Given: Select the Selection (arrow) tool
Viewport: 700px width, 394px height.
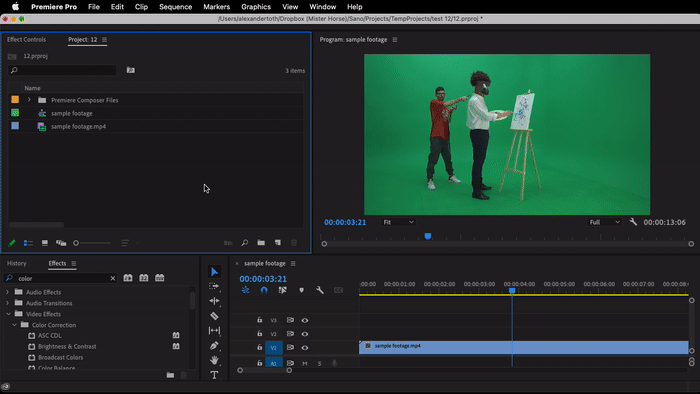Looking at the screenshot, I should pos(214,272).
